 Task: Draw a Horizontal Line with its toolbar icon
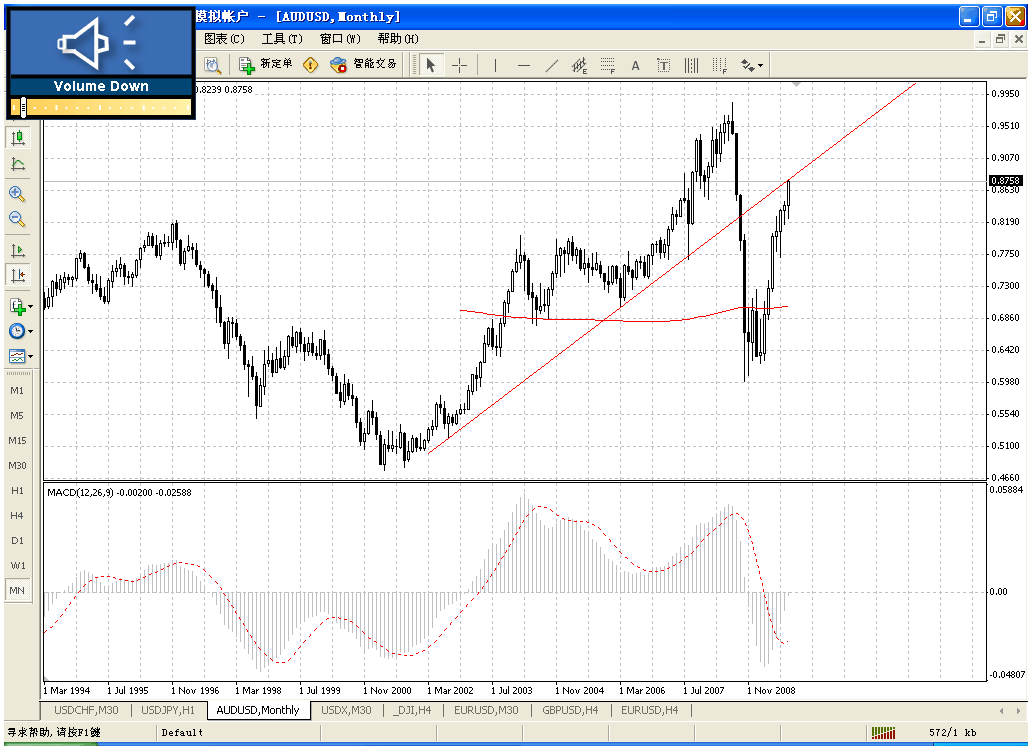(523, 64)
